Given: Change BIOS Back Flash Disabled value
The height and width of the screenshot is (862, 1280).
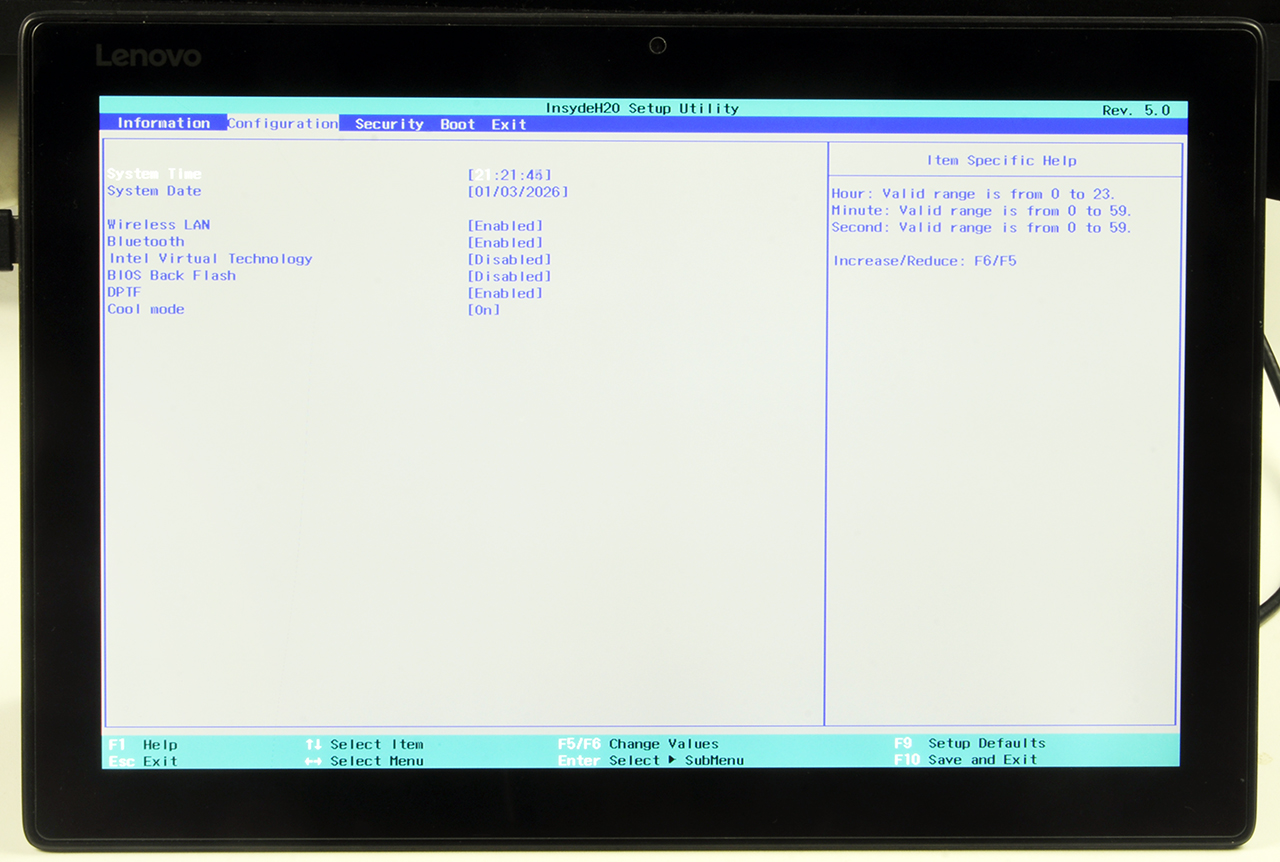Looking at the screenshot, I should 509,276.
